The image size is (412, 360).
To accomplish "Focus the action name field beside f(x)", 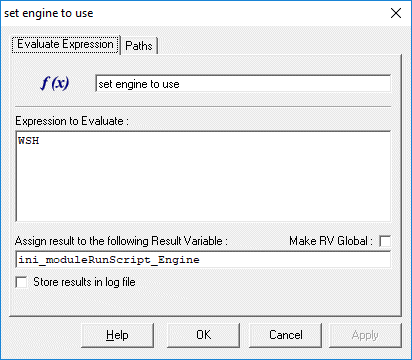I will 243,84.
